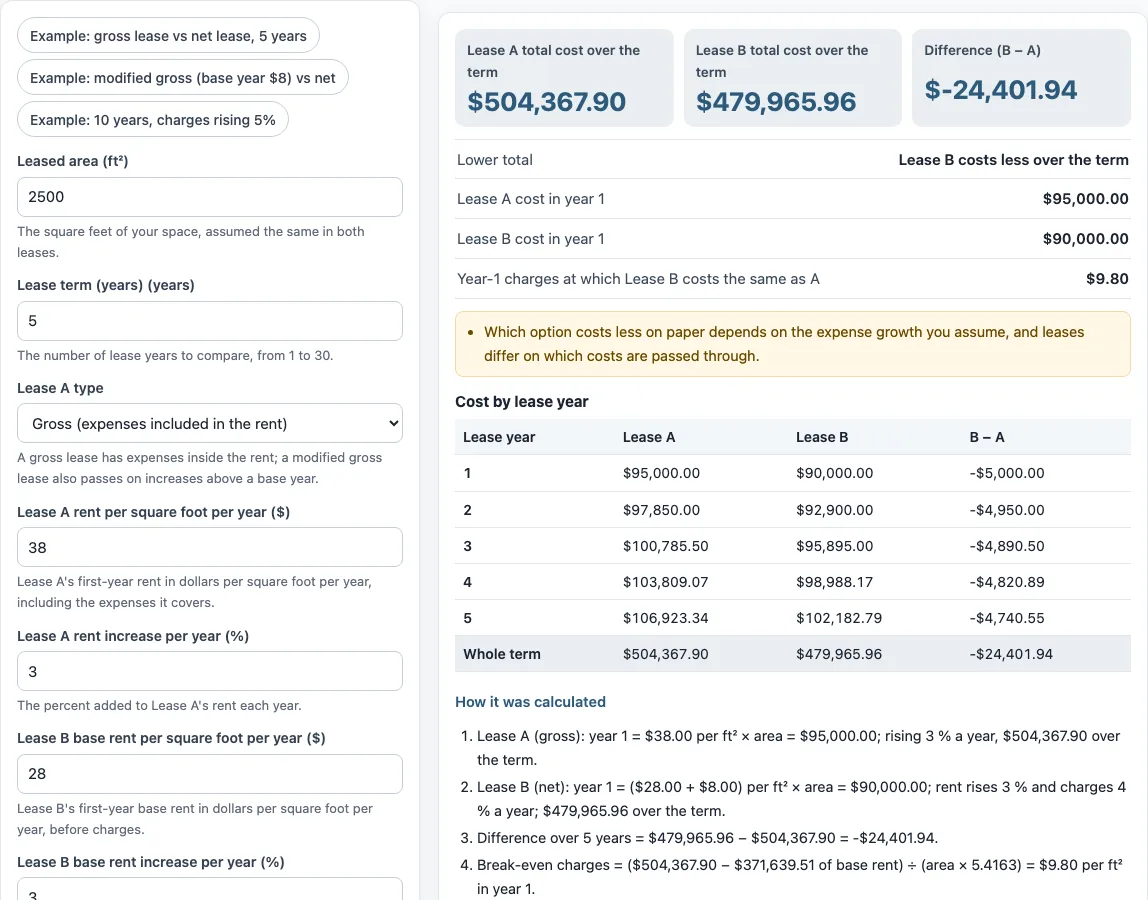
Task: Select the 'How it was calculated' heading
Action: tap(530, 702)
